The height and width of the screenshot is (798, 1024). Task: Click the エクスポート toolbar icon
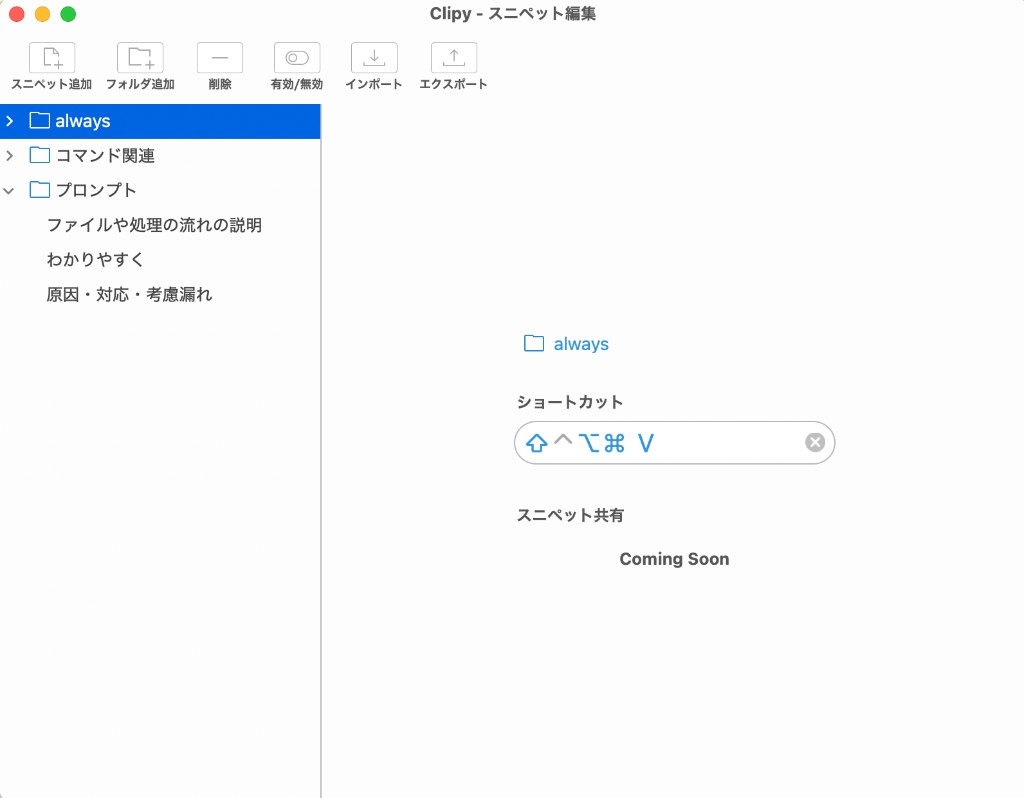pos(453,57)
